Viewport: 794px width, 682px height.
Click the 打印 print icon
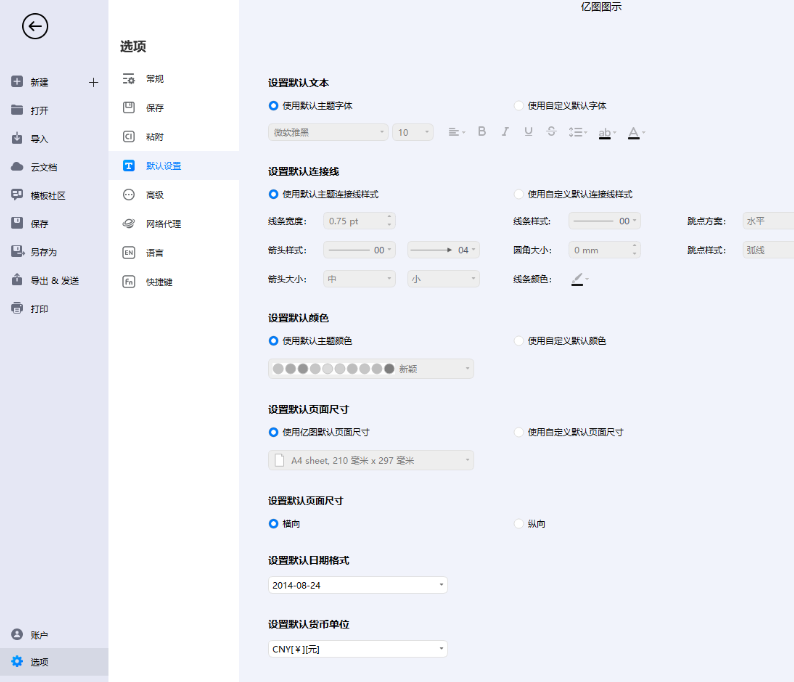(17, 309)
